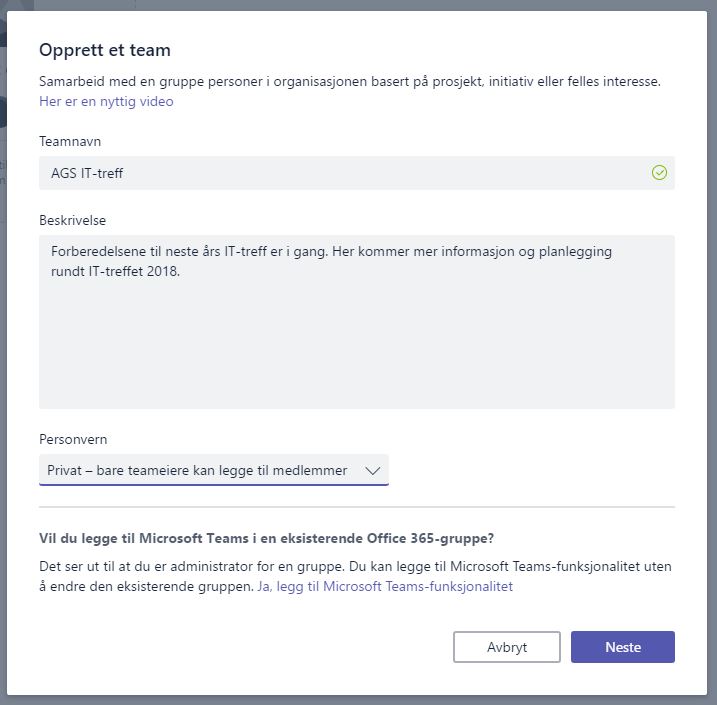Click the green checkmark icon in Teamnavn field

[x=659, y=173]
